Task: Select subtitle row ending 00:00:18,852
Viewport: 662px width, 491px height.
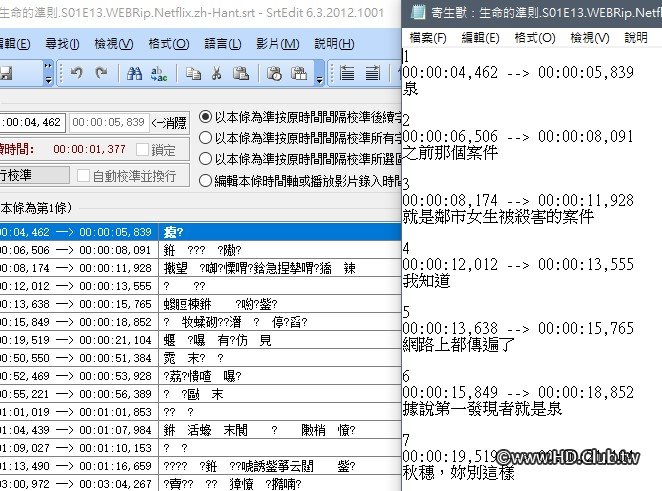Action: pos(201,322)
